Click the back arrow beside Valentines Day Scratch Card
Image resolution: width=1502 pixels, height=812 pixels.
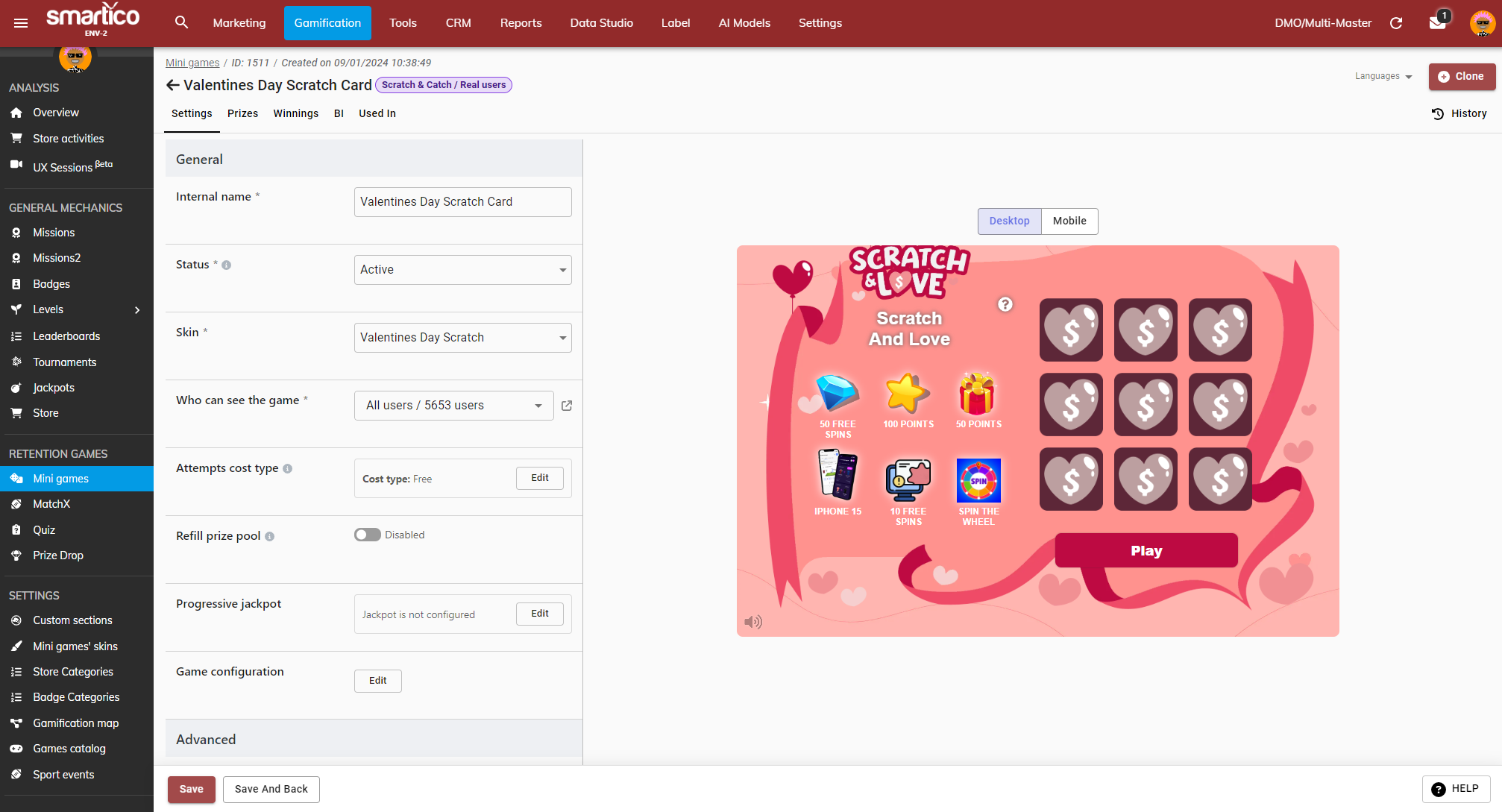(172, 85)
